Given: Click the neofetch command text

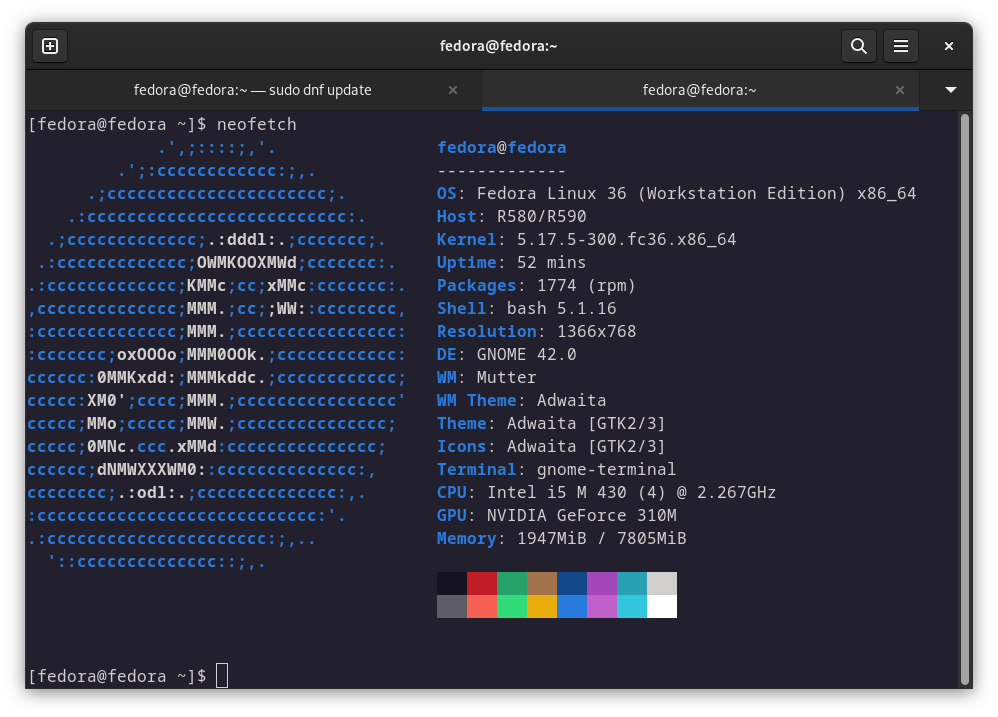Looking at the screenshot, I should click(257, 125).
